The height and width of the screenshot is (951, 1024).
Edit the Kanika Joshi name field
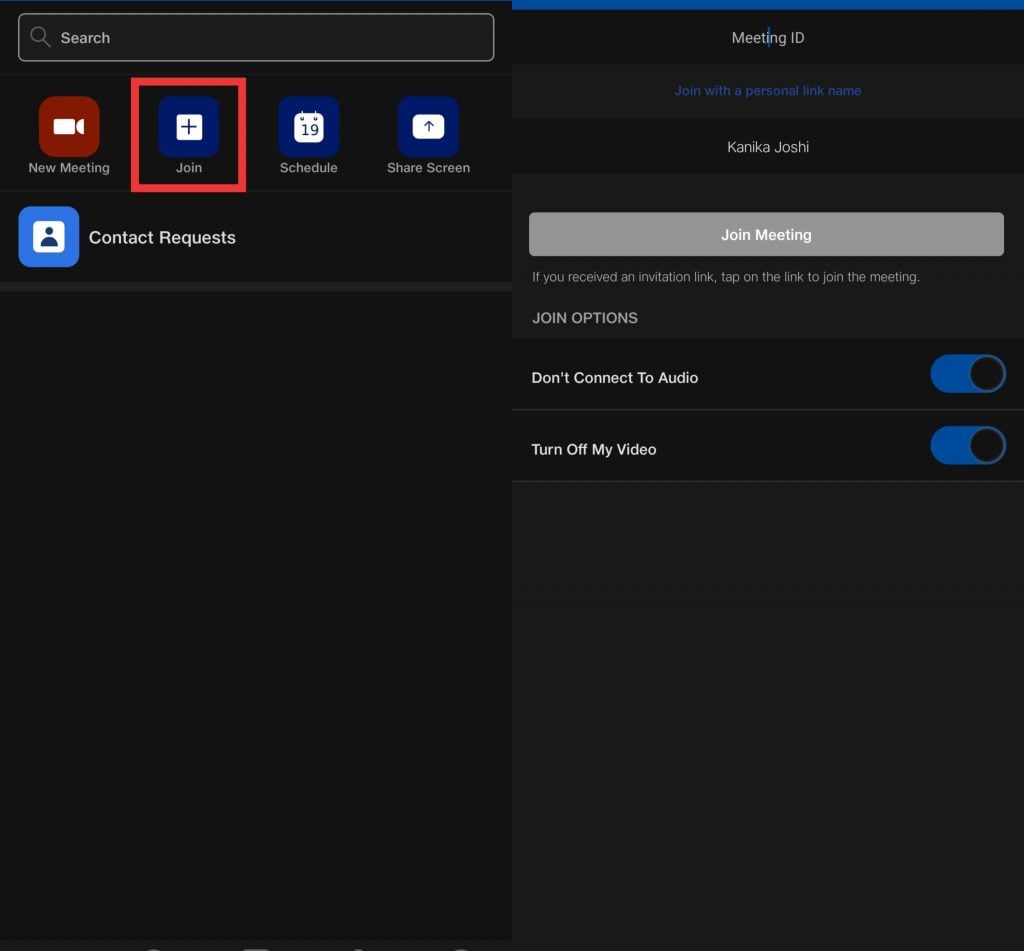pyautogui.click(x=767, y=147)
